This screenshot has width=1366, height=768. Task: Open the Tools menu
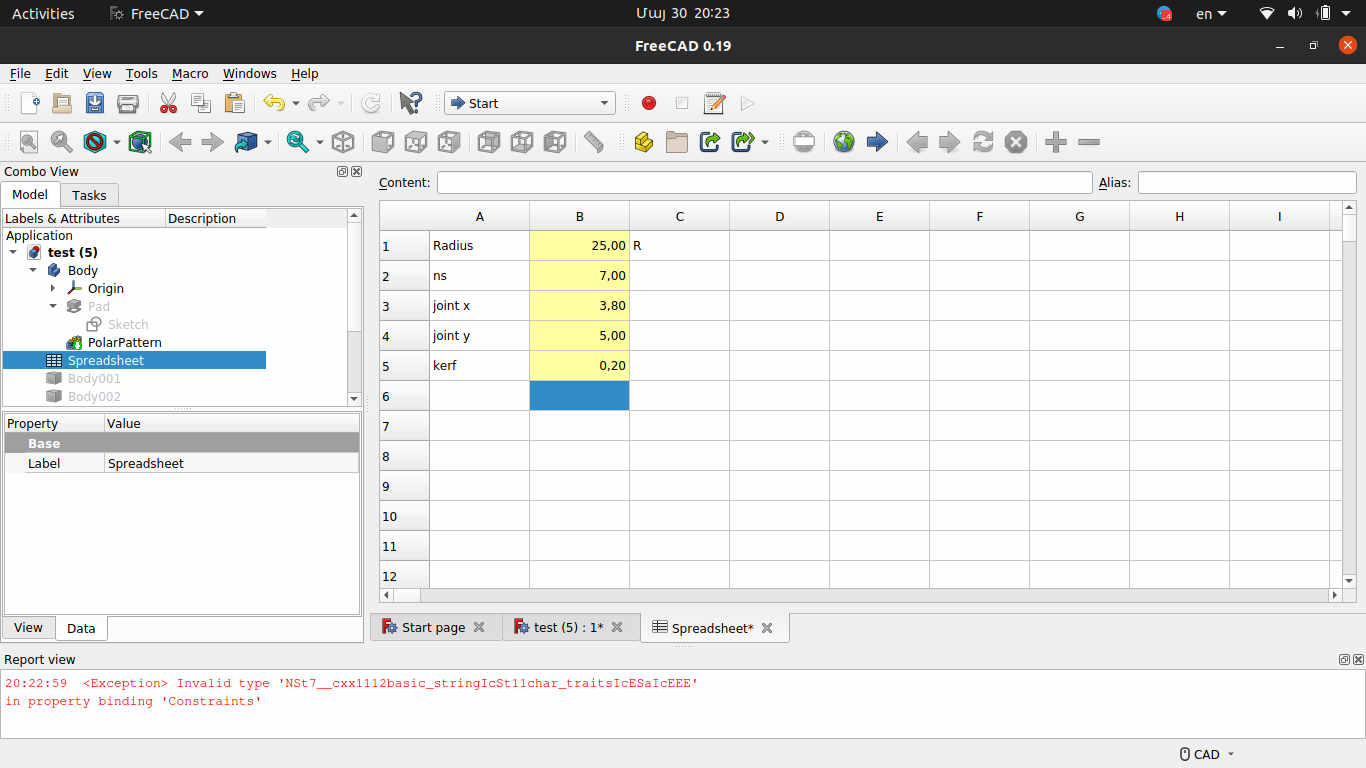click(142, 74)
